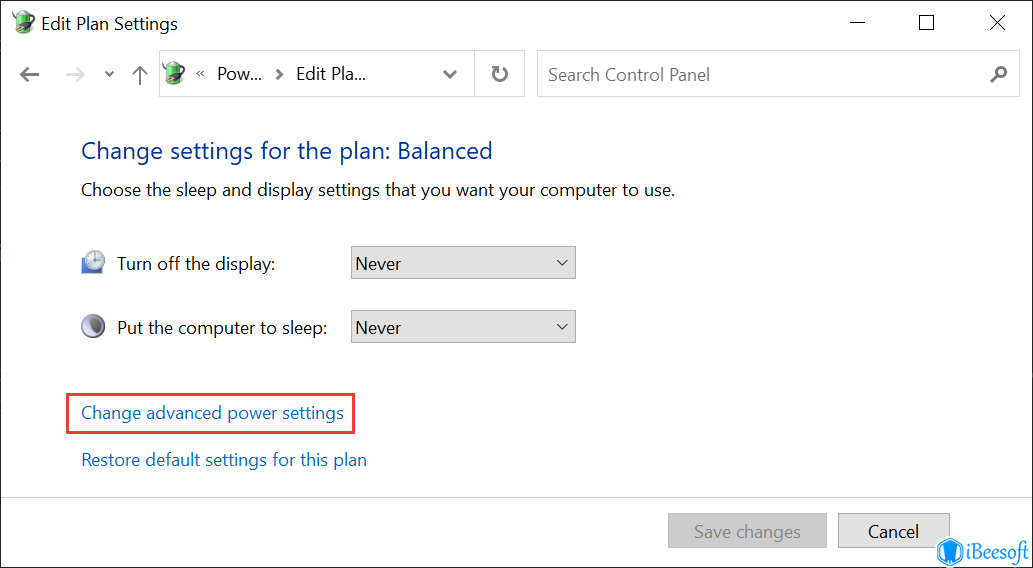
Task: Click the 'Put the computer to sleep:' label
Action: (222, 327)
